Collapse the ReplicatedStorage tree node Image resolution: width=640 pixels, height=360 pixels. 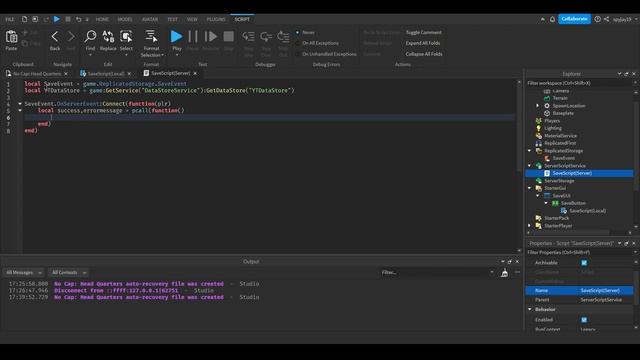tap(530, 151)
